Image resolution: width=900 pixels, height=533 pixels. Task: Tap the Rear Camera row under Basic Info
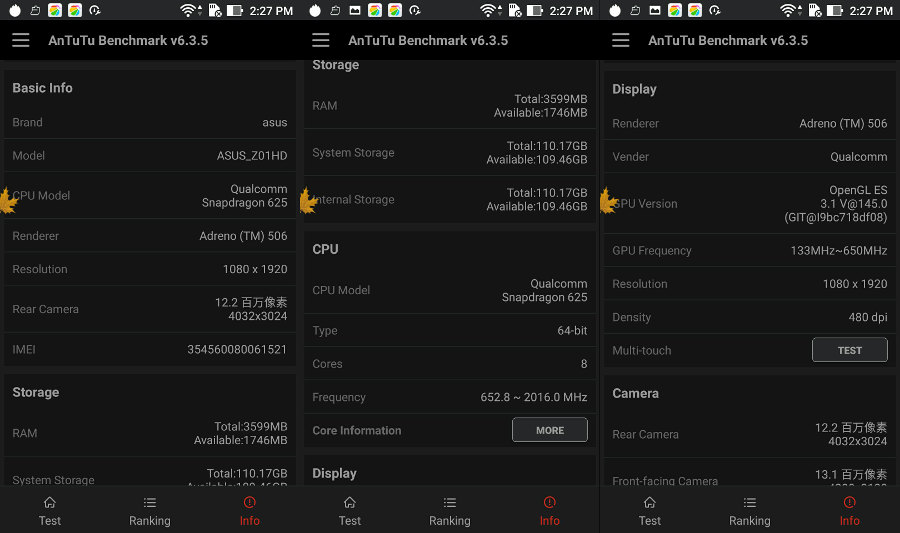click(x=150, y=309)
